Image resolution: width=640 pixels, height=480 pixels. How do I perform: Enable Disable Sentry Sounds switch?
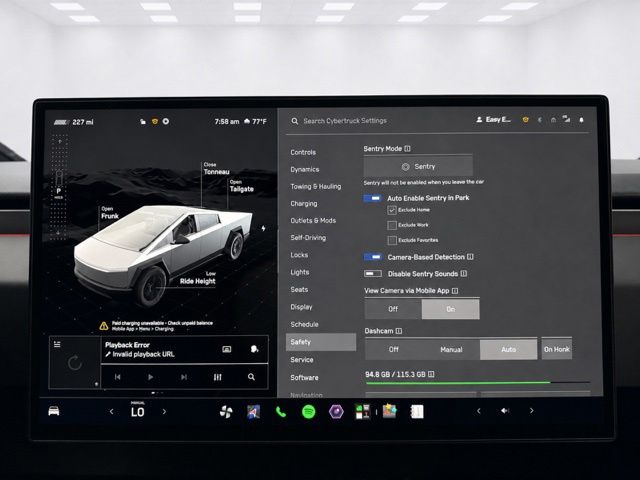click(373, 273)
